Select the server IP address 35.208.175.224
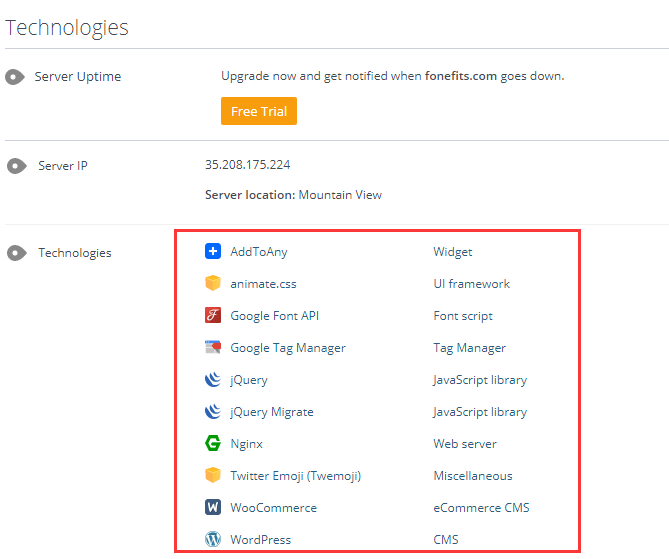 point(247,165)
